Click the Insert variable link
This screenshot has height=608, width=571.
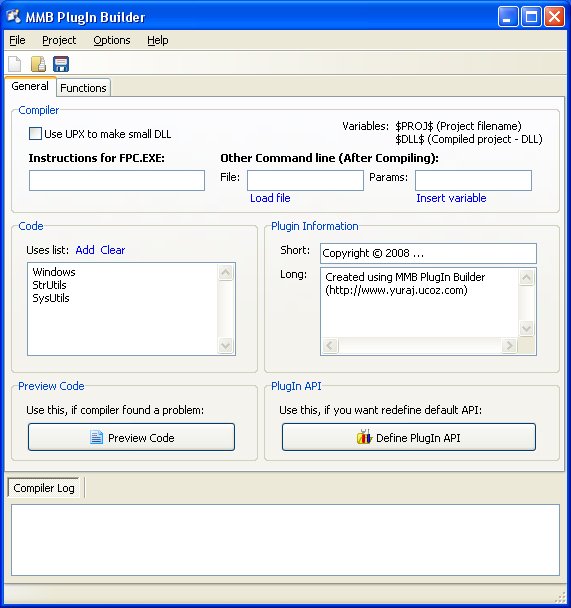pyautogui.click(x=451, y=198)
